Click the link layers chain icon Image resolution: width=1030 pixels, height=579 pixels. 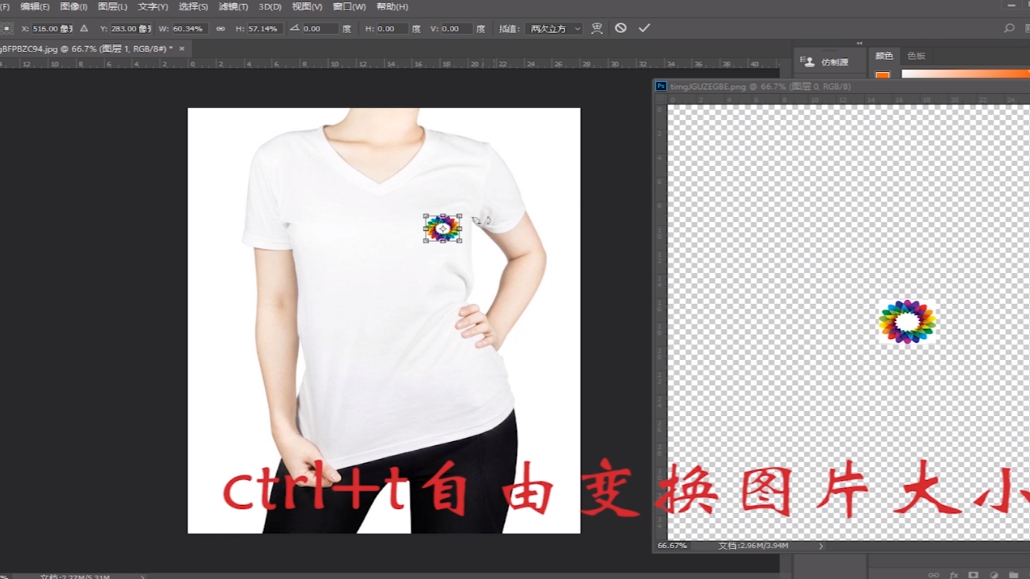point(932,573)
